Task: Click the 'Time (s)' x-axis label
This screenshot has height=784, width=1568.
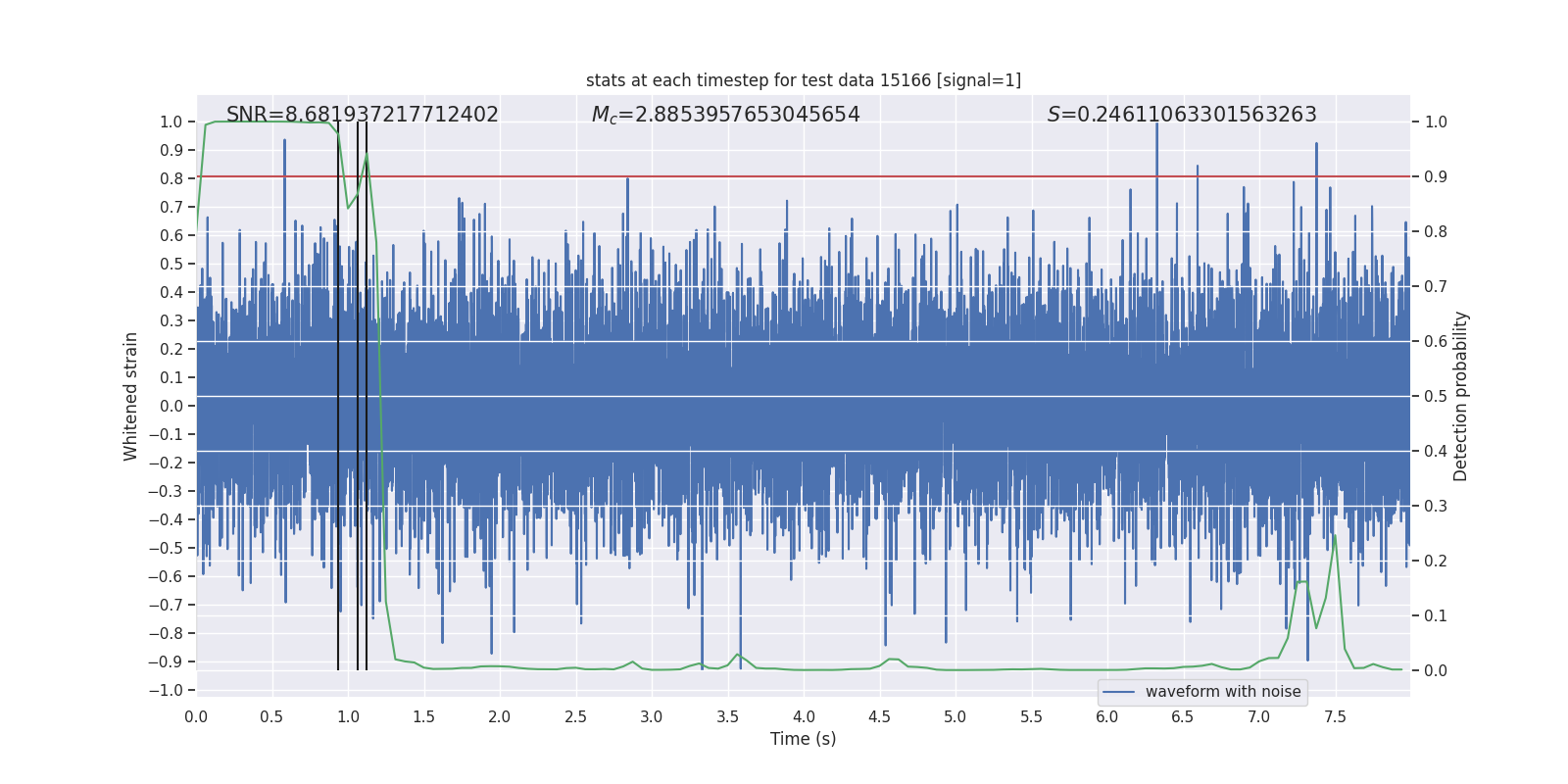Action: 803,739
